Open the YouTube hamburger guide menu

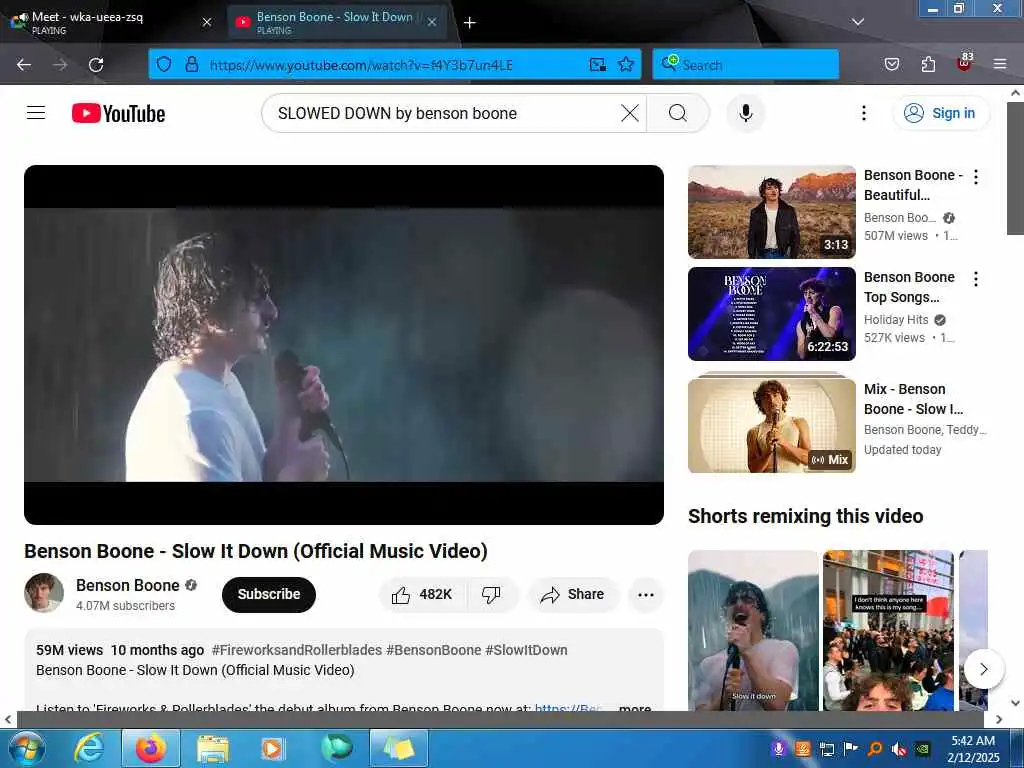tap(36, 113)
